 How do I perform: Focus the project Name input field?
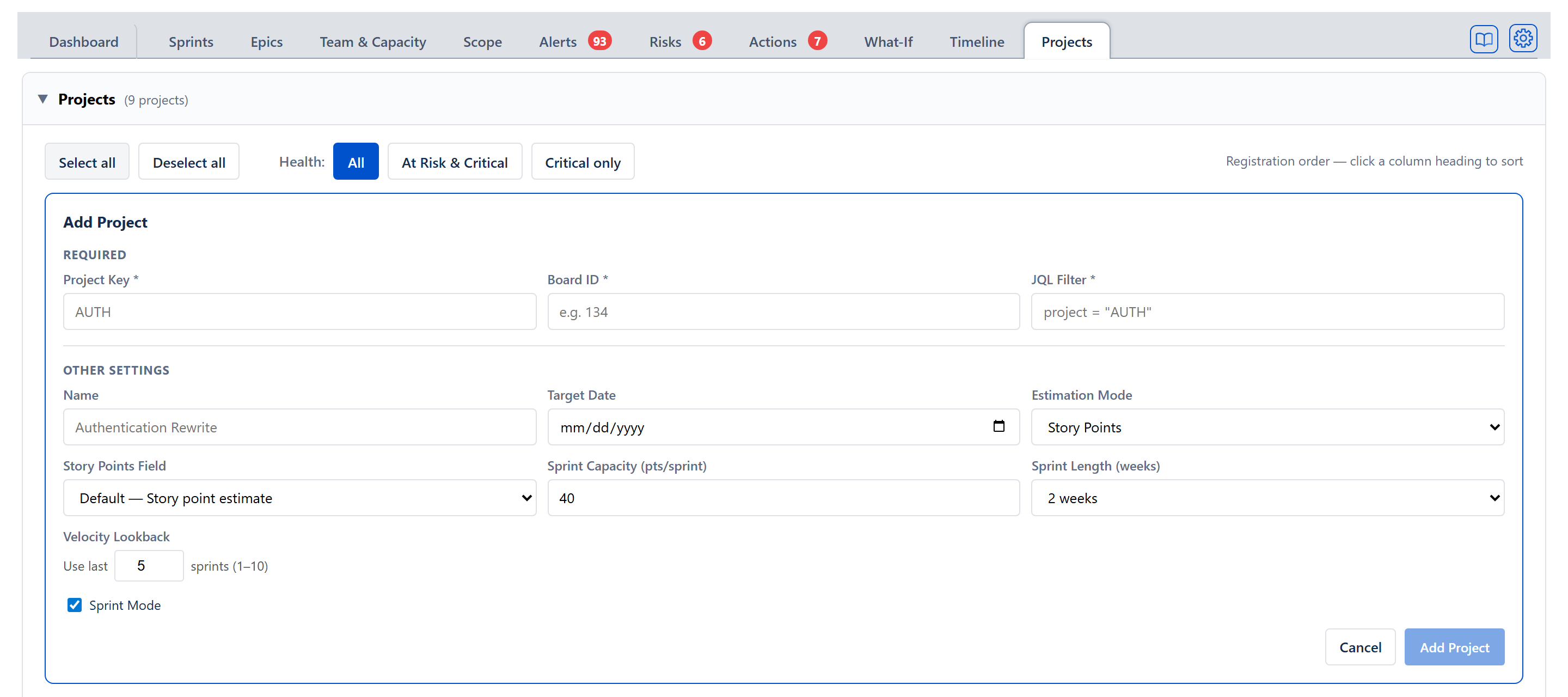[x=299, y=427]
